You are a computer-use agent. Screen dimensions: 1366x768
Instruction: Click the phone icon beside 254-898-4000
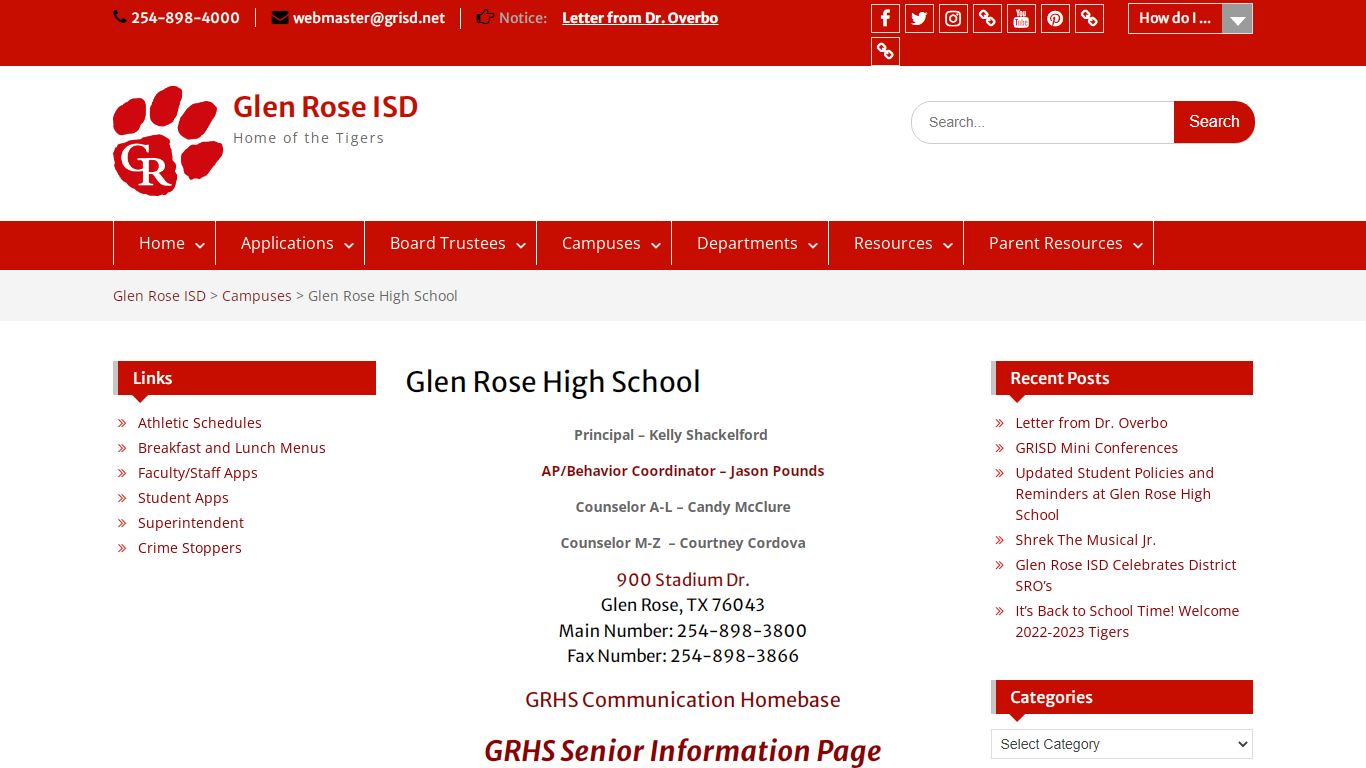(x=120, y=17)
